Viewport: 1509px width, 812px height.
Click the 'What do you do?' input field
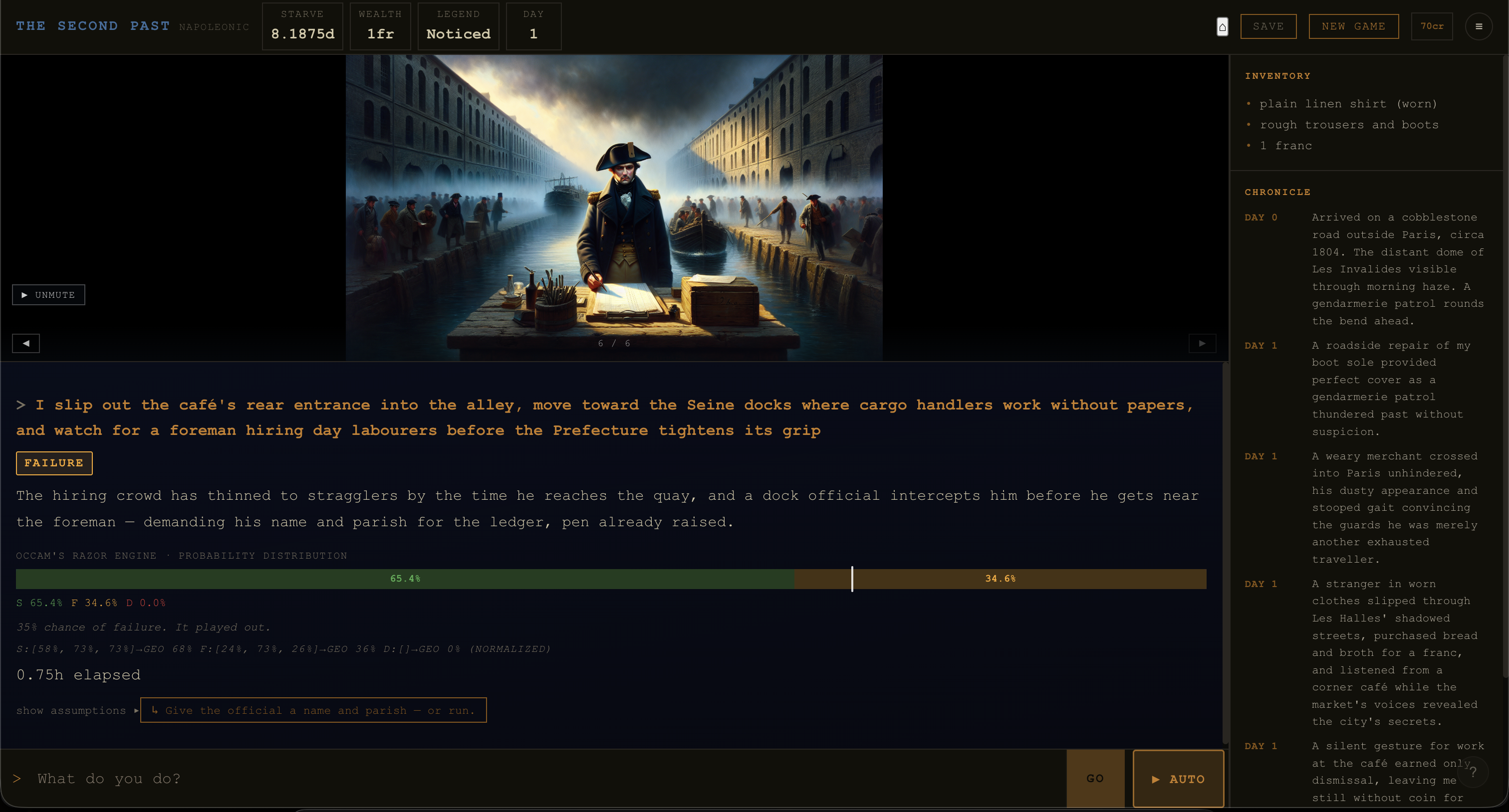tap(410, 779)
